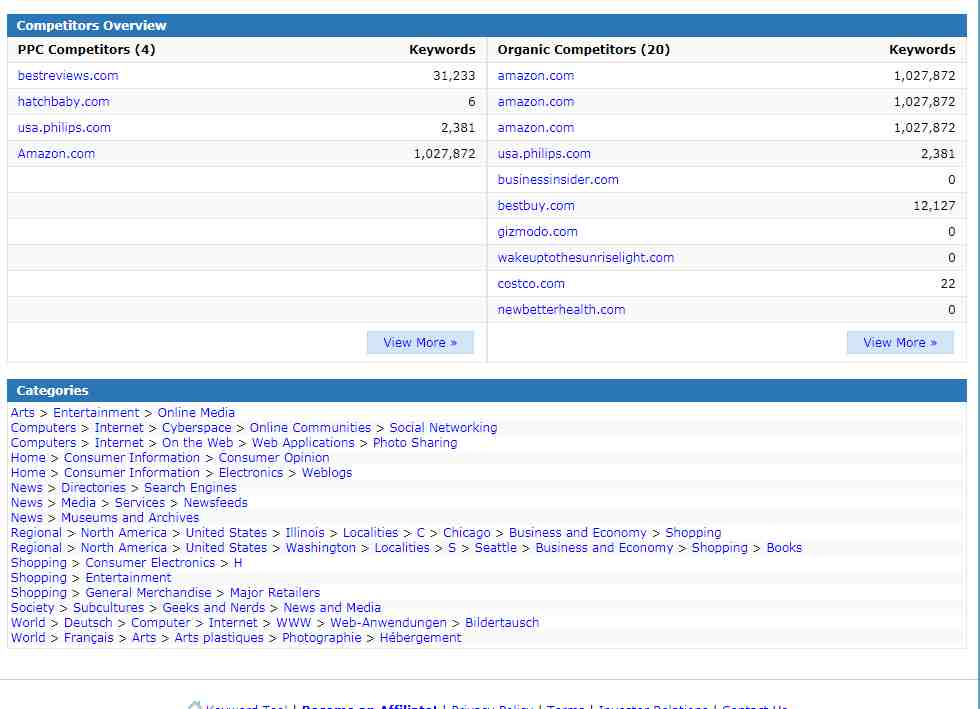Click View More under Organic Competitors
This screenshot has height=709, width=980.
tap(900, 343)
